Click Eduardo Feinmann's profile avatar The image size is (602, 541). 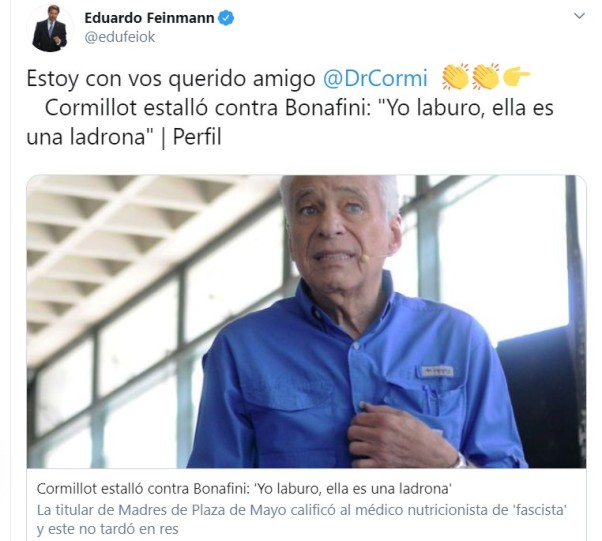[x=50, y=29]
